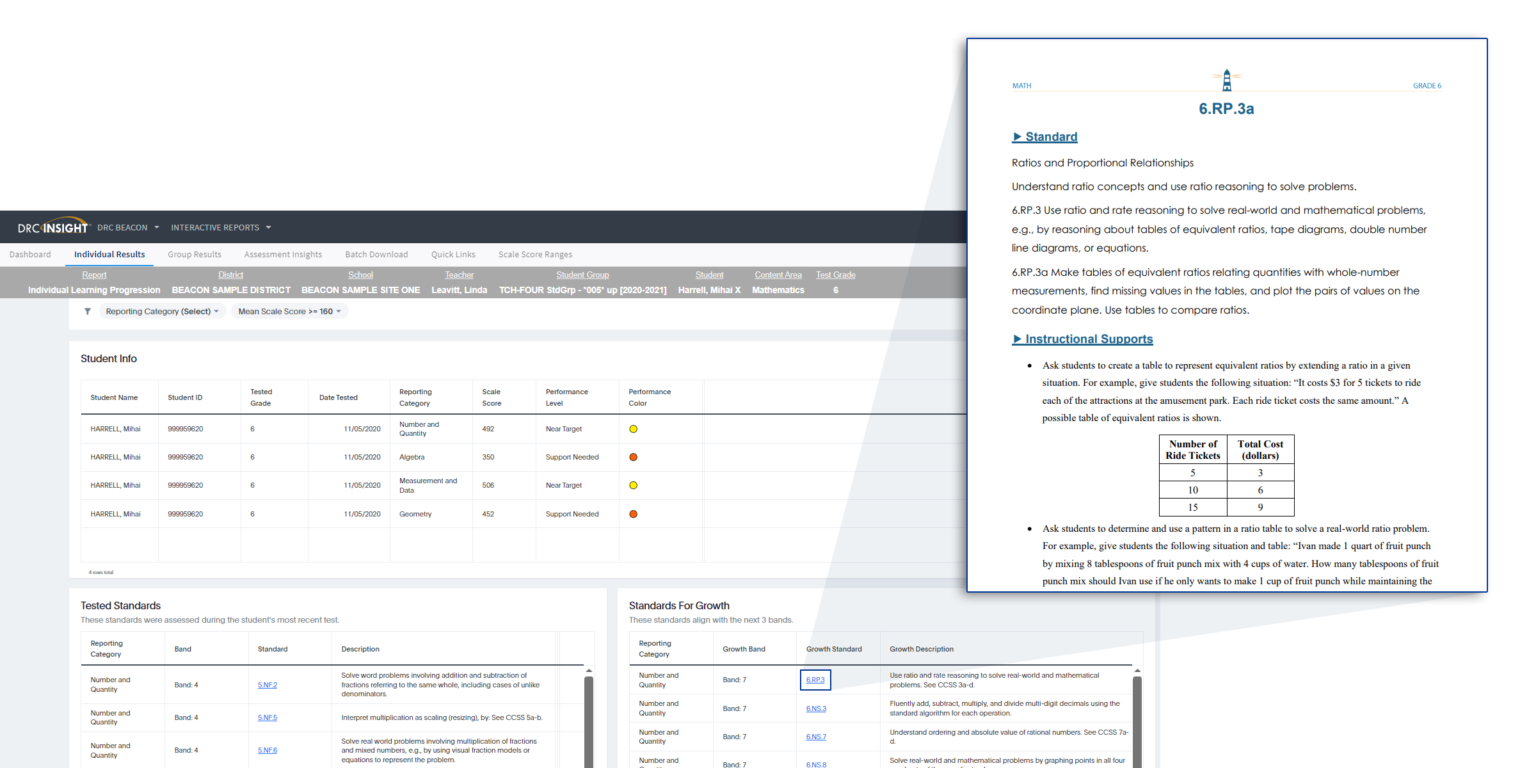Click the DRC INSIGHT logo
1536x768 pixels.
click(54, 227)
